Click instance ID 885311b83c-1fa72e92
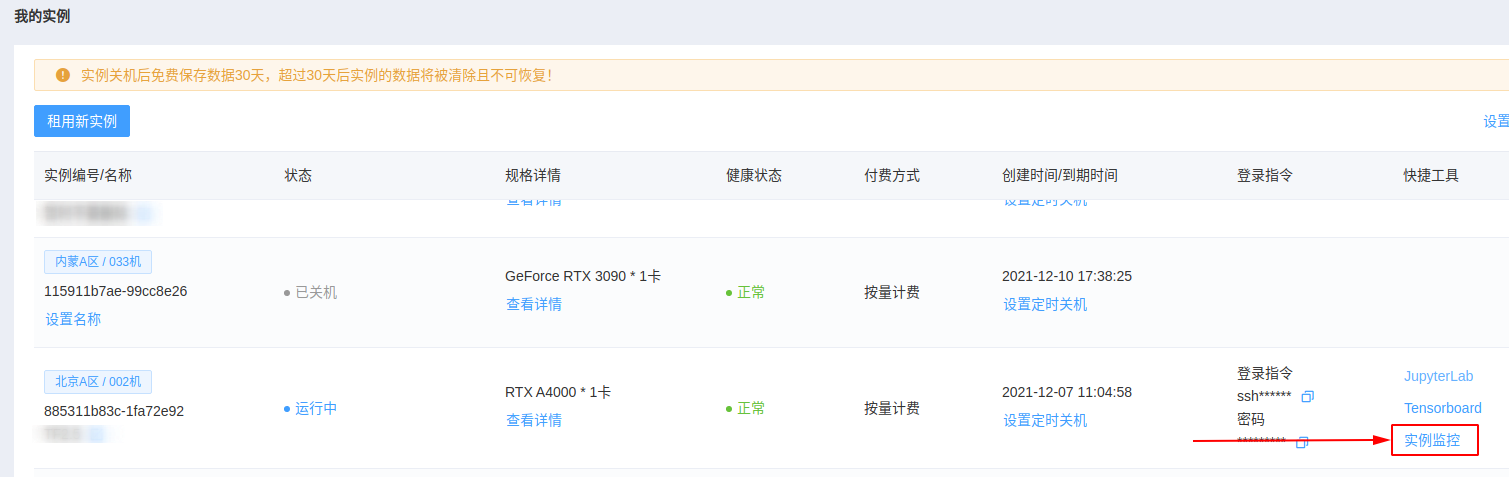This screenshot has width=1509, height=477. pos(114,411)
